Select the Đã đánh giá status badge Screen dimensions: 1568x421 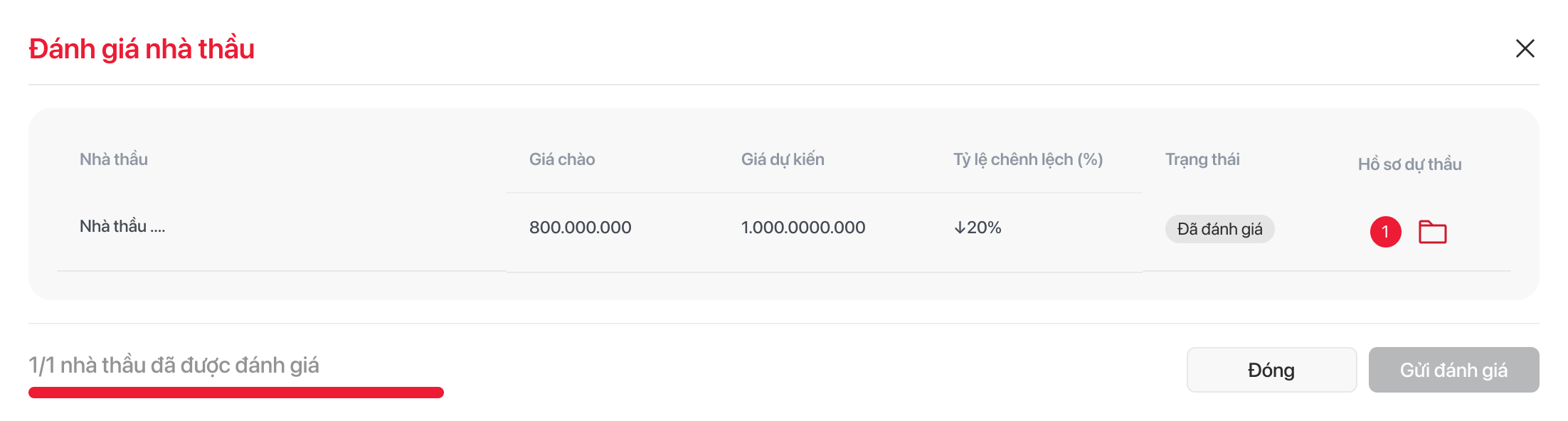(1219, 229)
